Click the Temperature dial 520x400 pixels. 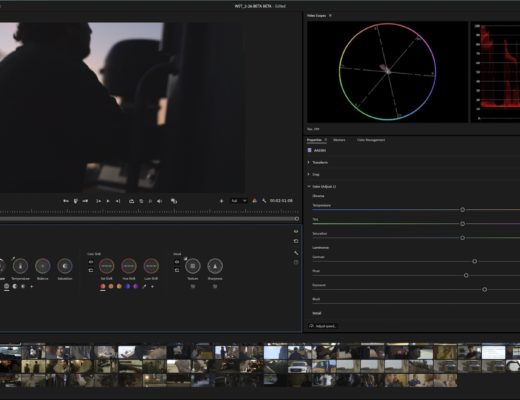point(20,266)
